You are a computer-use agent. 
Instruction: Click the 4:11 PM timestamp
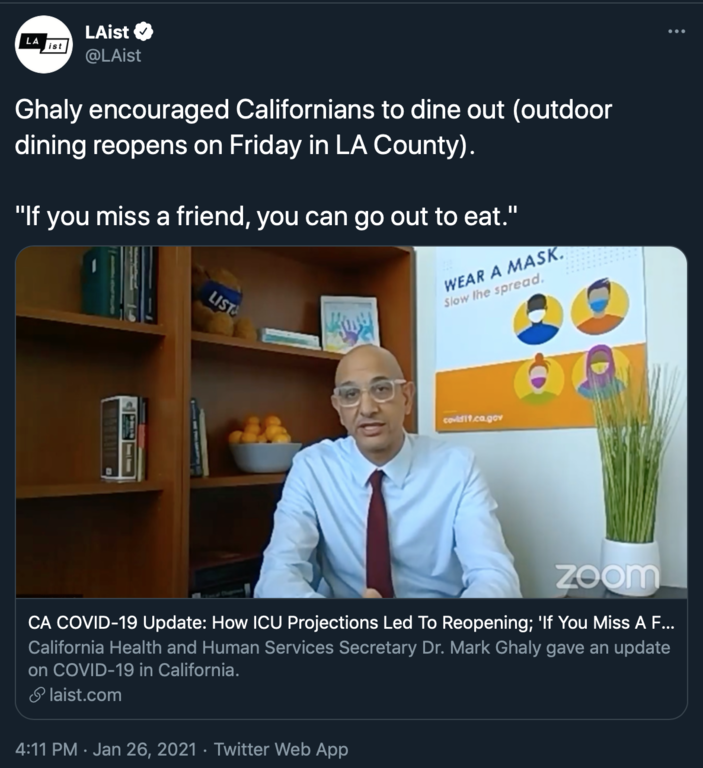pyautogui.click(x=47, y=749)
